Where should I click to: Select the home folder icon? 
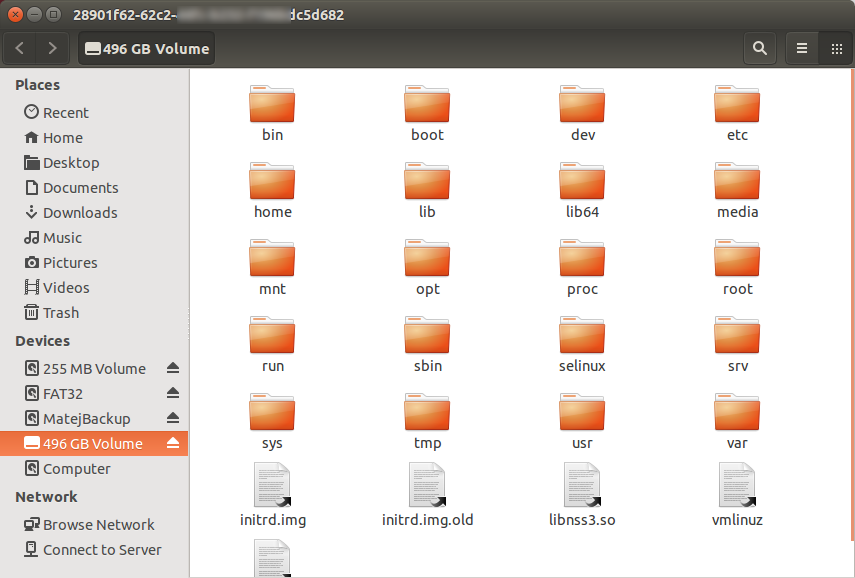pos(272,182)
